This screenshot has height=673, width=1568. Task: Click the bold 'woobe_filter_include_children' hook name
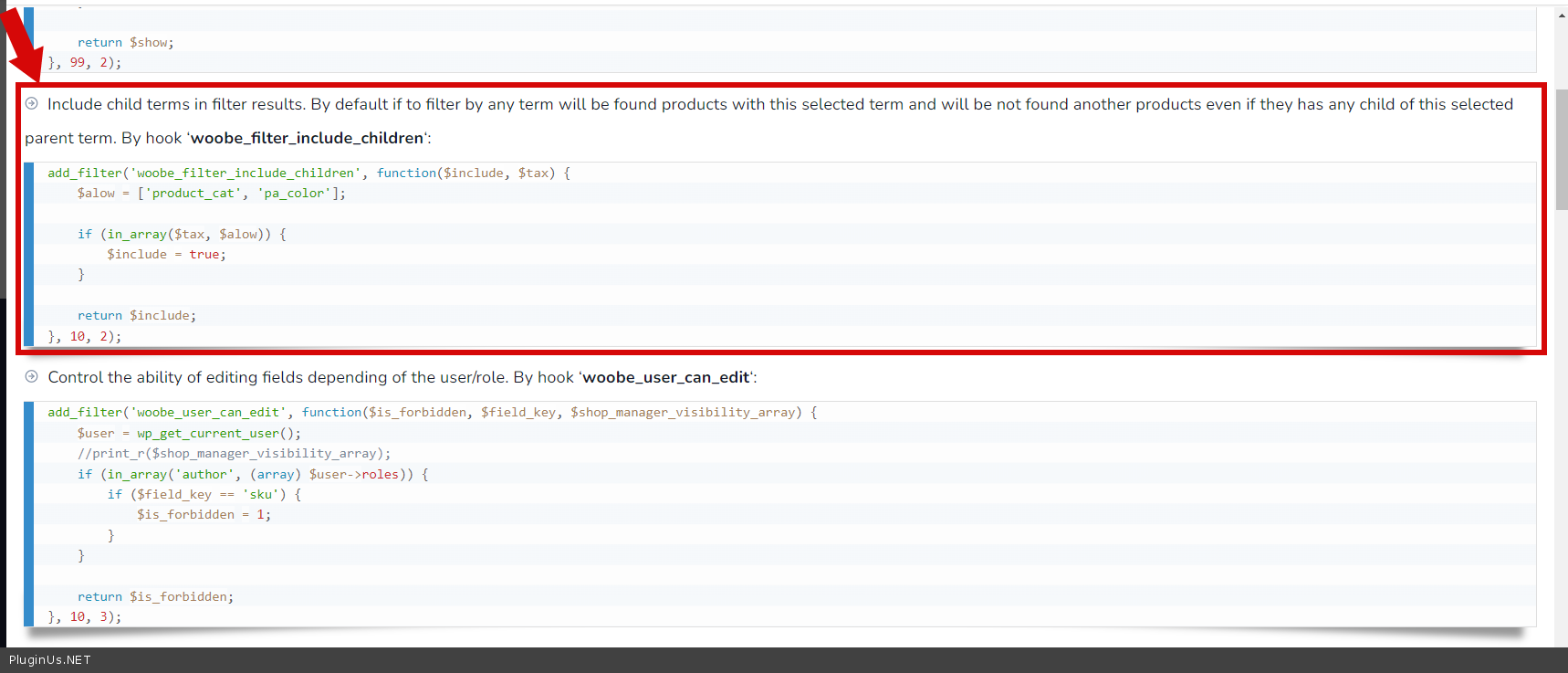tap(307, 138)
